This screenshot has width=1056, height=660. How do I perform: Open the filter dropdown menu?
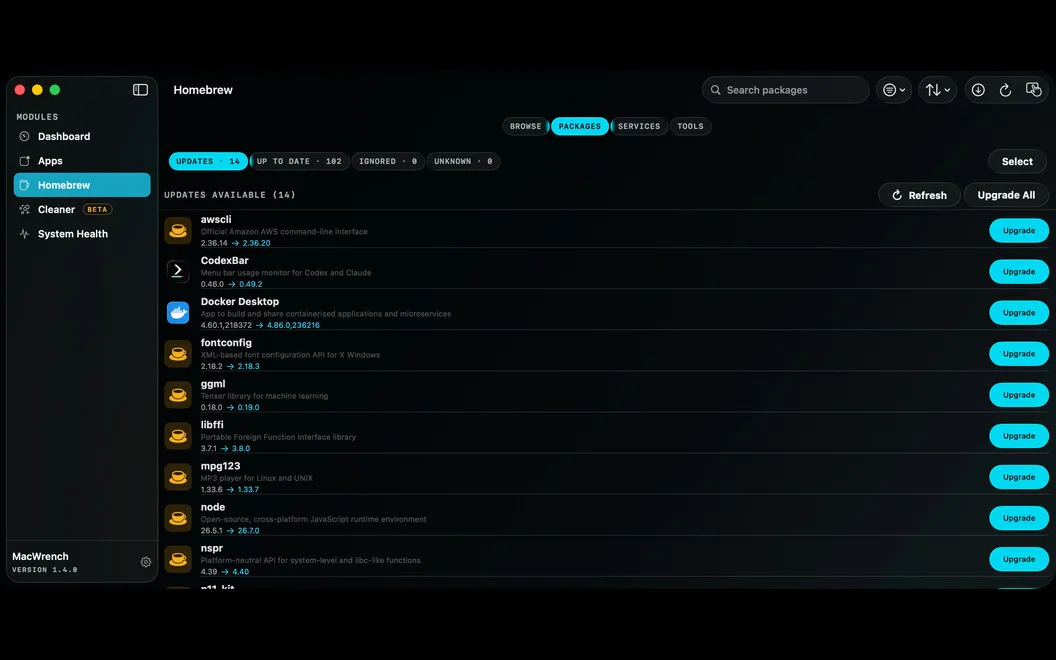(894, 90)
